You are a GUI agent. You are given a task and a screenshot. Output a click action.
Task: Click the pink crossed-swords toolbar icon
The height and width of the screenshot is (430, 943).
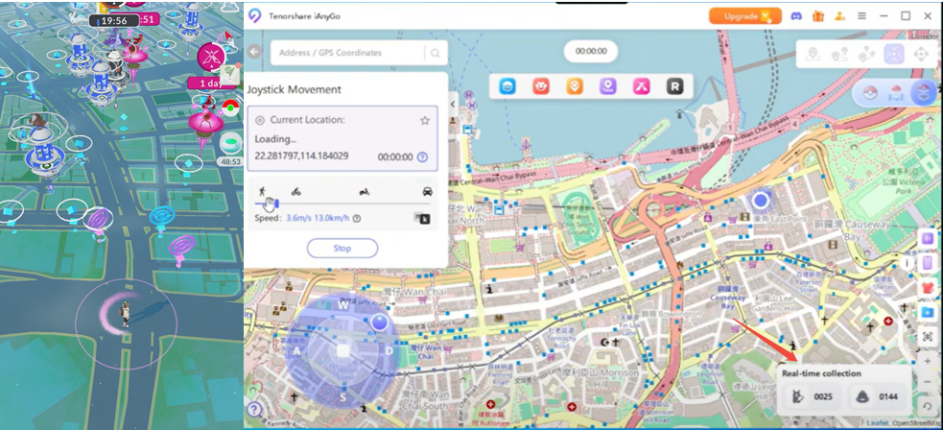tap(641, 87)
